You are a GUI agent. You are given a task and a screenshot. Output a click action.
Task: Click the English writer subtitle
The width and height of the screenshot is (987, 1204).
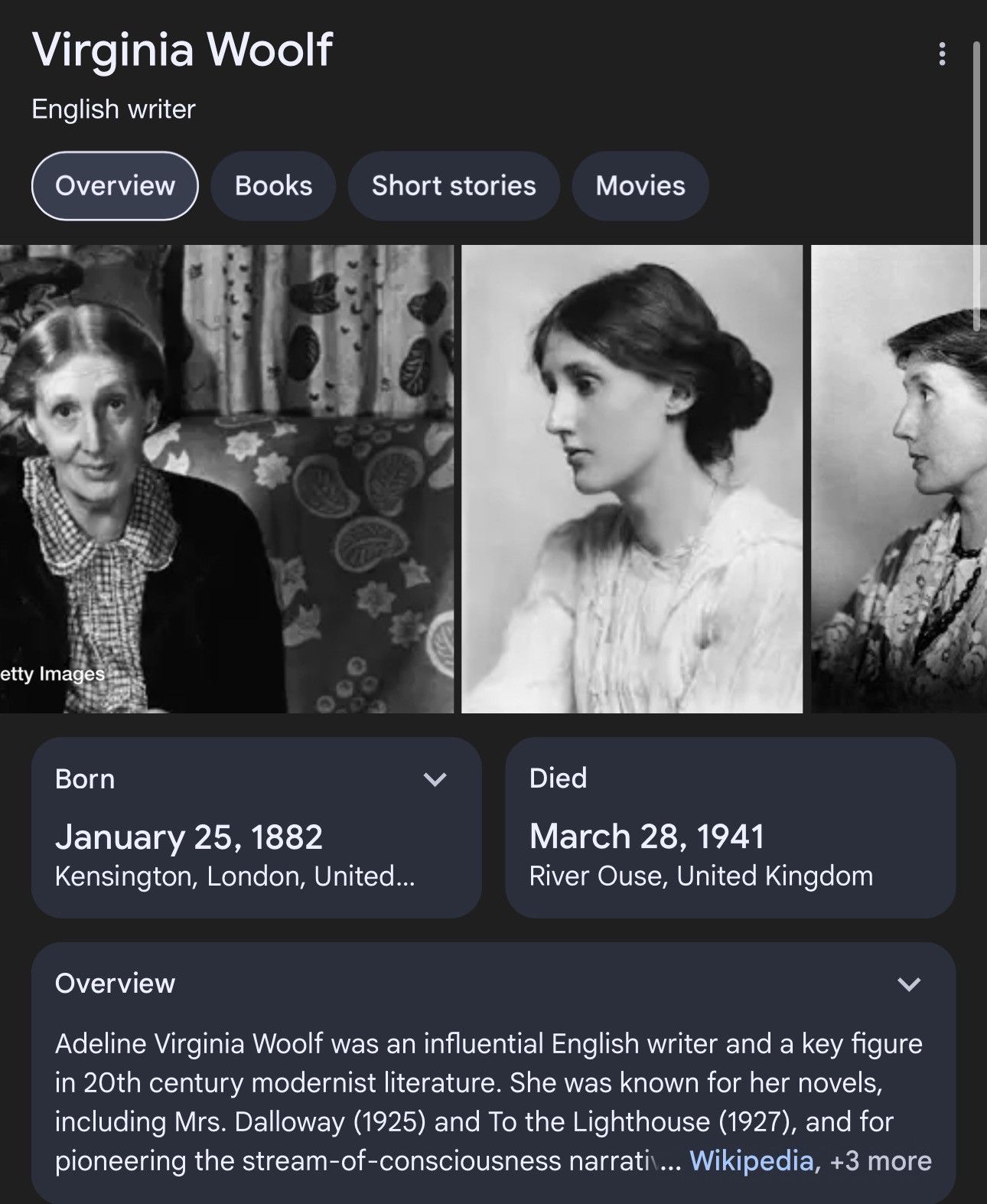[113, 109]
